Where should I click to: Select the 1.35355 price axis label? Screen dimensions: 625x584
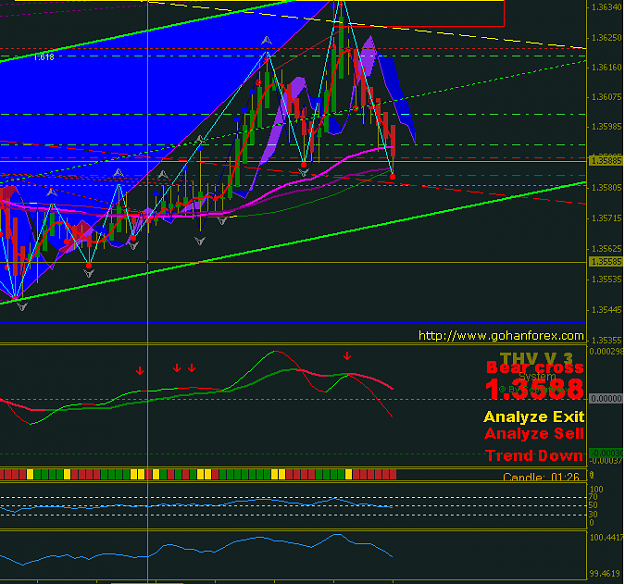[x=606, y=340]
